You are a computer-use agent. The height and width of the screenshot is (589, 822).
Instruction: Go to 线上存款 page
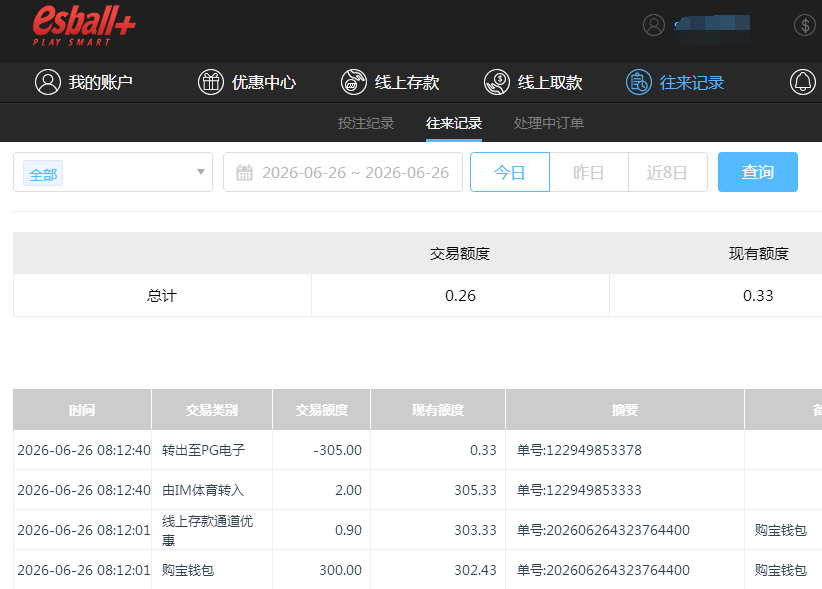pyautogui.click(x=390, y=82)
